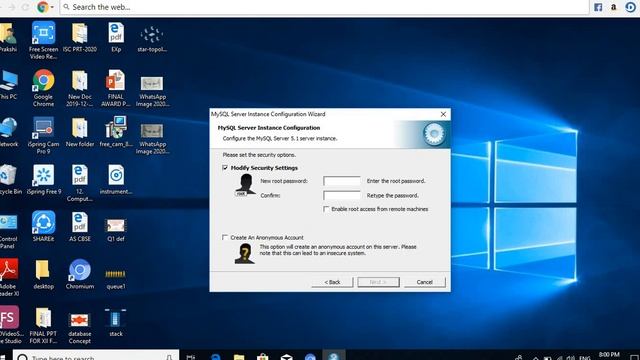Viewport: 640px width, 360px height.
Task: Click the taskbar clock showing 8:00 PM
Action: pos(609,355)
